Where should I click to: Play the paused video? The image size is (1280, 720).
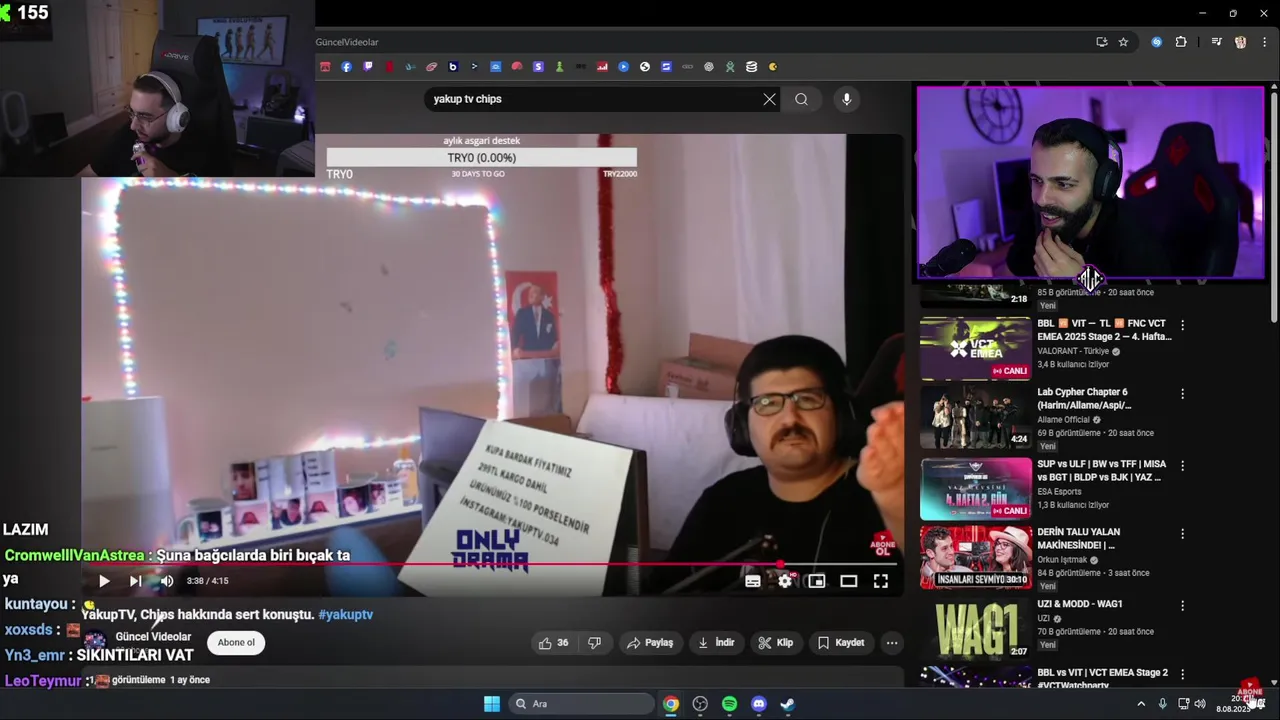pos(104,581)
